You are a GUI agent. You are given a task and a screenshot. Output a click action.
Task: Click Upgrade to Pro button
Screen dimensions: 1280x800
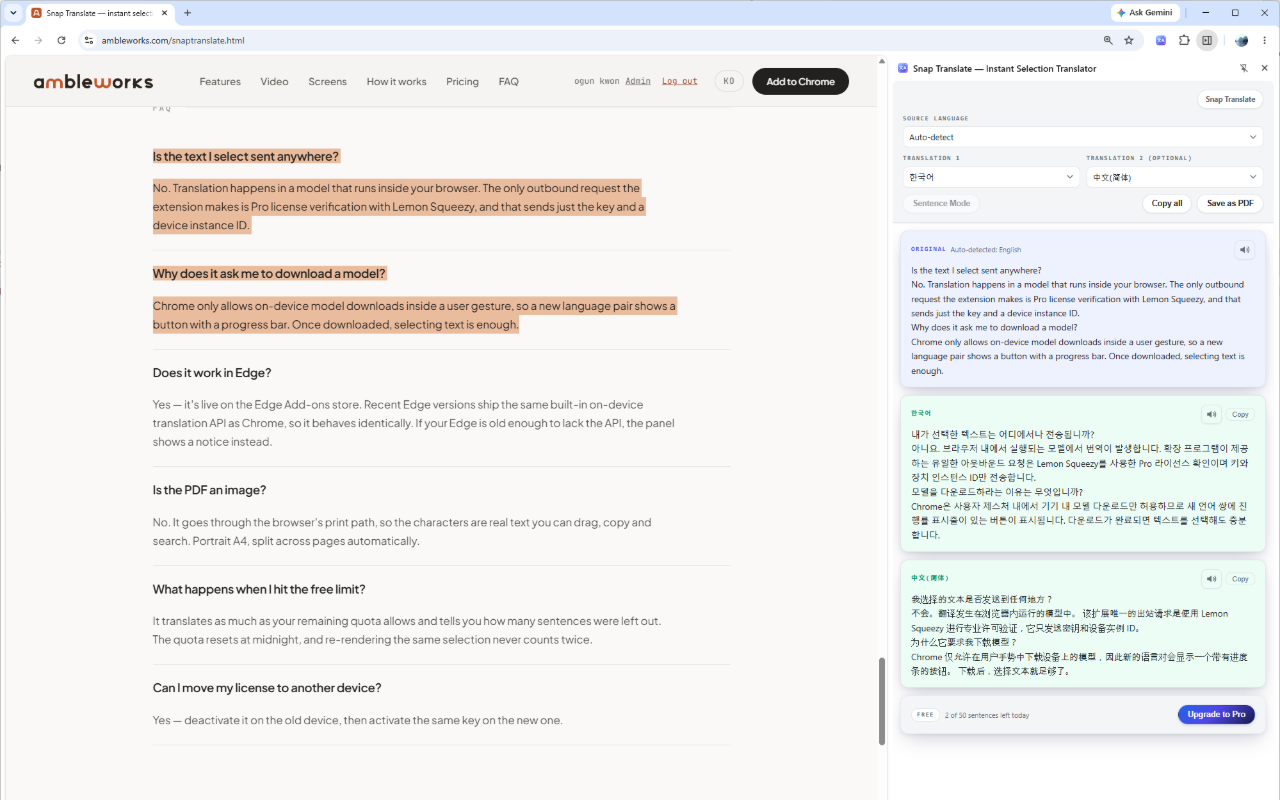click(x=1216, y=715)
